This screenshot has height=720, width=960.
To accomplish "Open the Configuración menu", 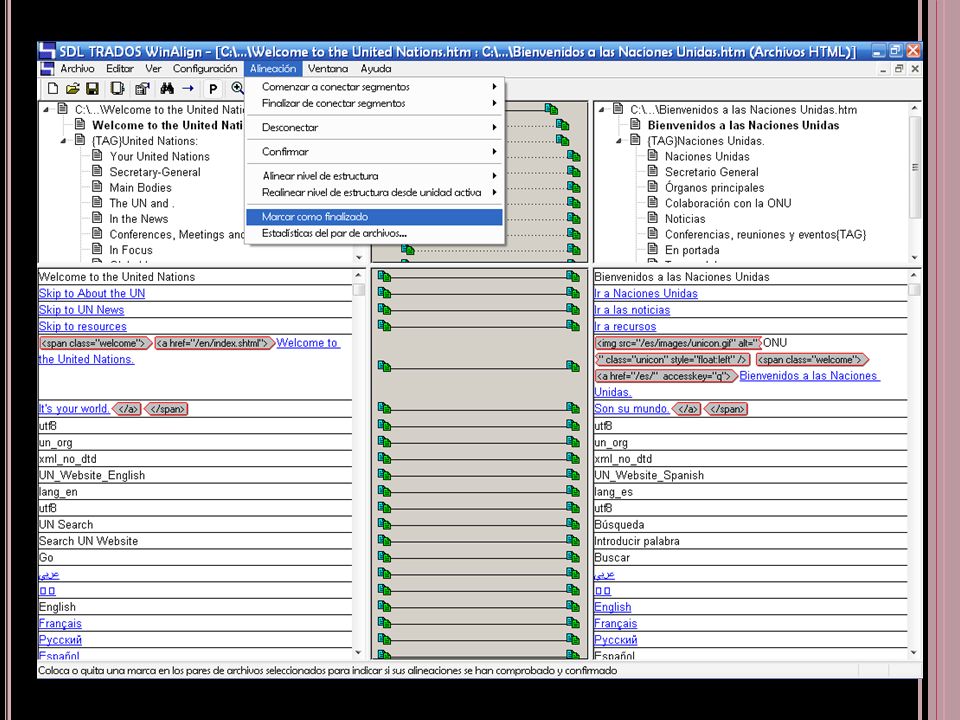I will coord(204,69).
